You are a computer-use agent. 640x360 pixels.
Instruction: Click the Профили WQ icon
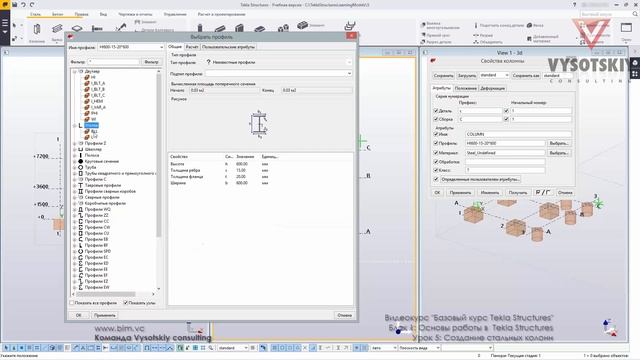pyautogui.click(x=81, y=209)
